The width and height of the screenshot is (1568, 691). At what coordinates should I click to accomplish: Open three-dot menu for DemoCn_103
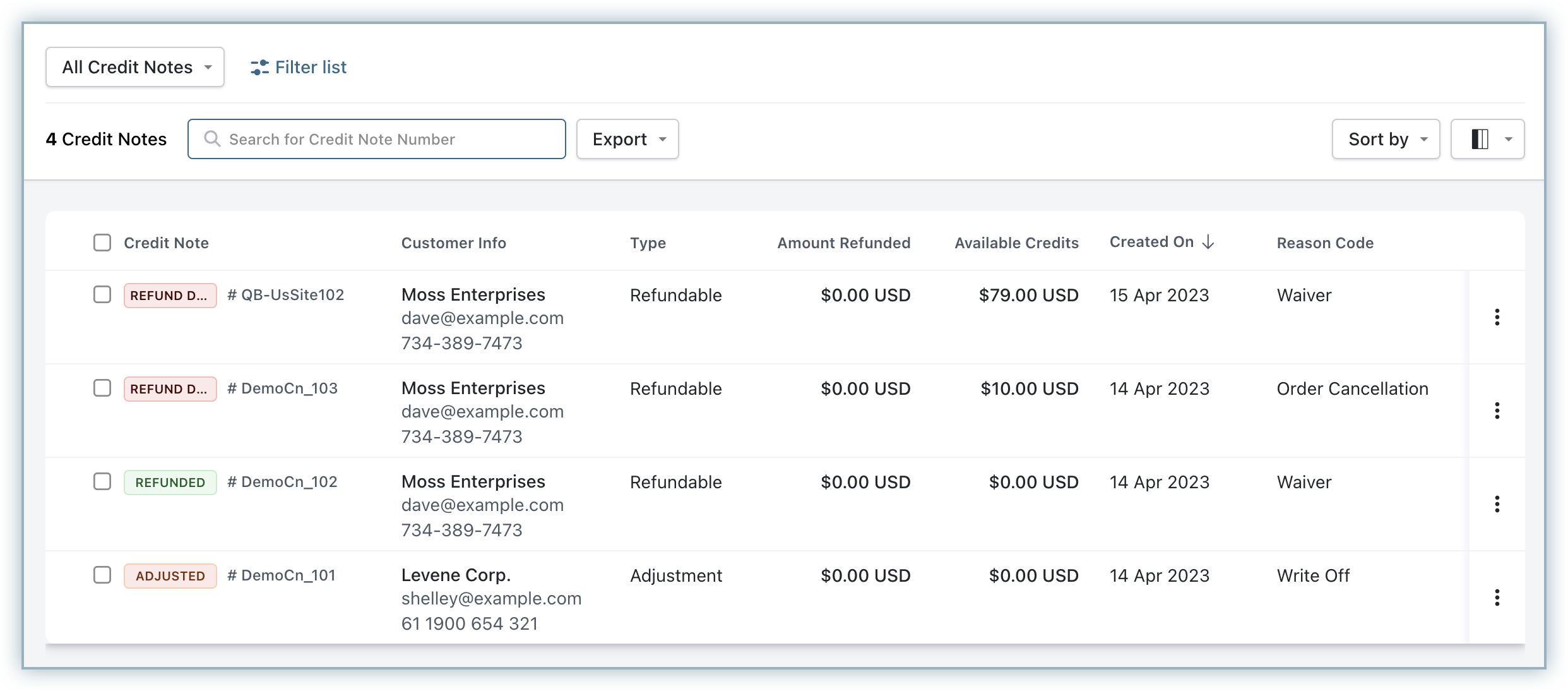click(1497, 411)
